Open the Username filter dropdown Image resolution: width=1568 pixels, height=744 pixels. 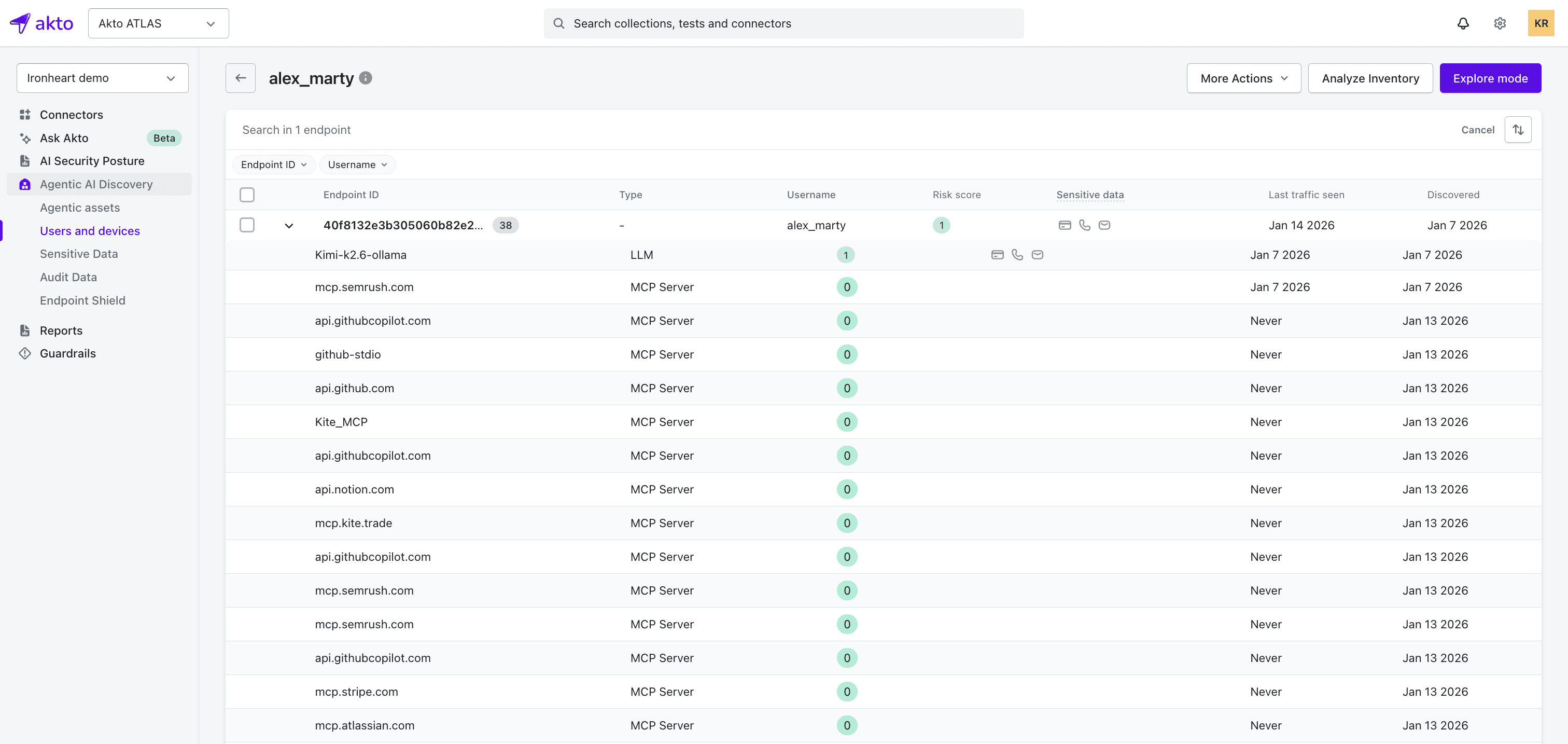tap(357, 164)
